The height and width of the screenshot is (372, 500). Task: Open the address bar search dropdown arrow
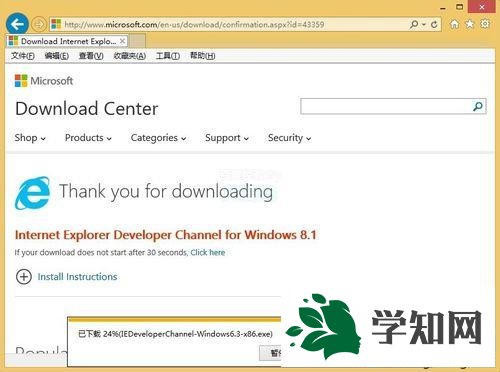(424, 24)
